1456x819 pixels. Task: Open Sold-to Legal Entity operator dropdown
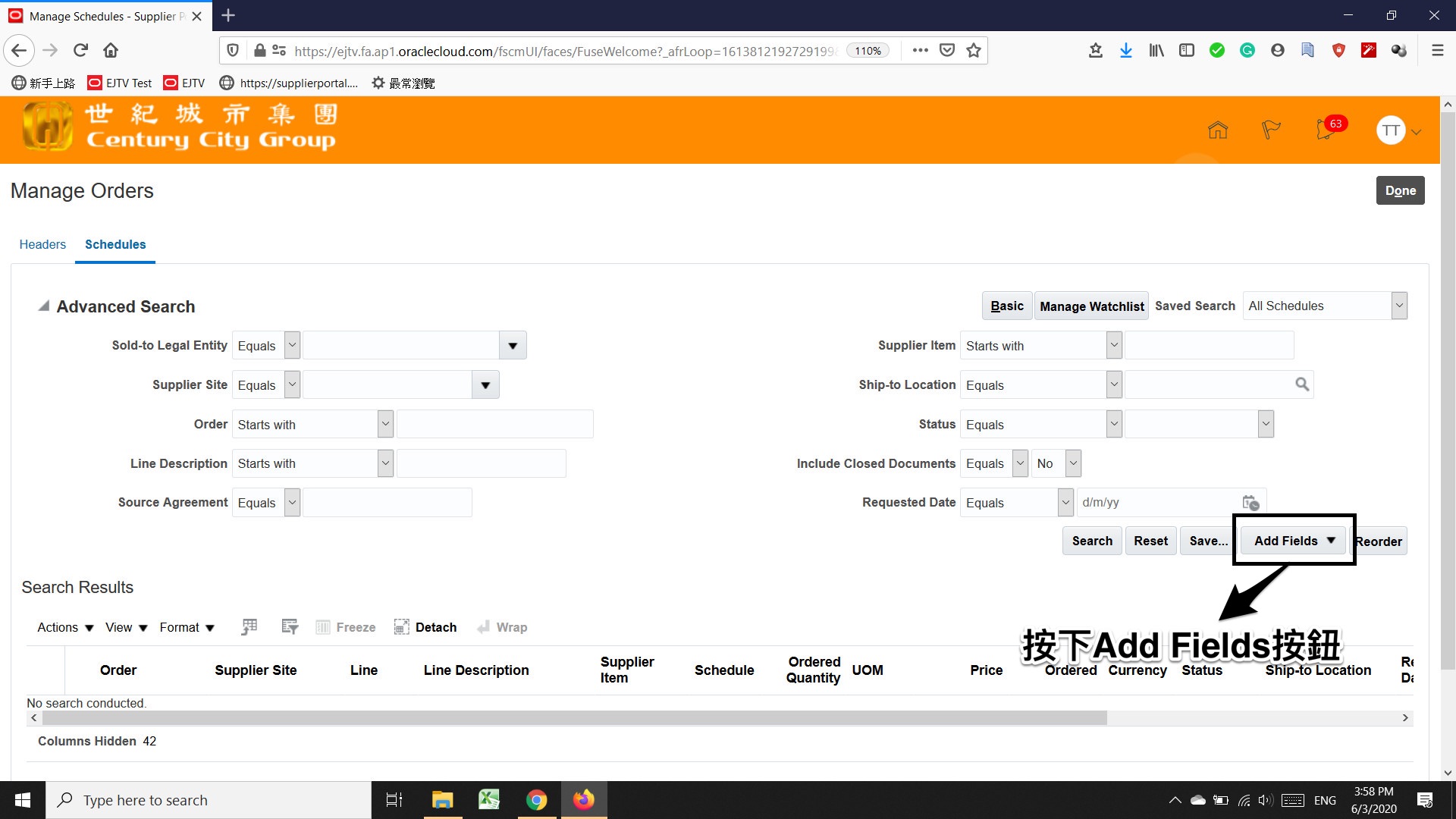(x=293, y=345)
